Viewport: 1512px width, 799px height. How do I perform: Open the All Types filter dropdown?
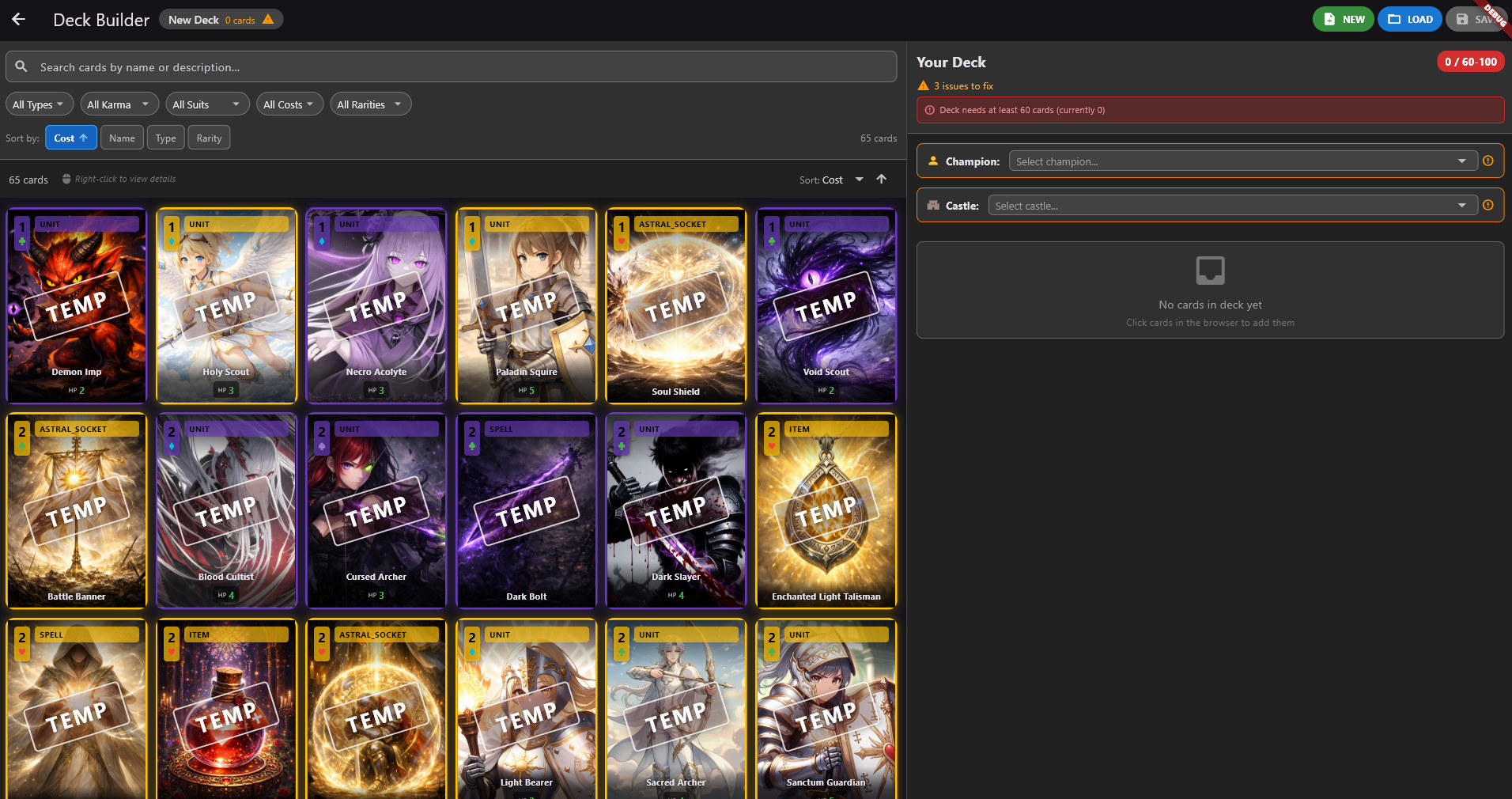[x=39, y=104]
